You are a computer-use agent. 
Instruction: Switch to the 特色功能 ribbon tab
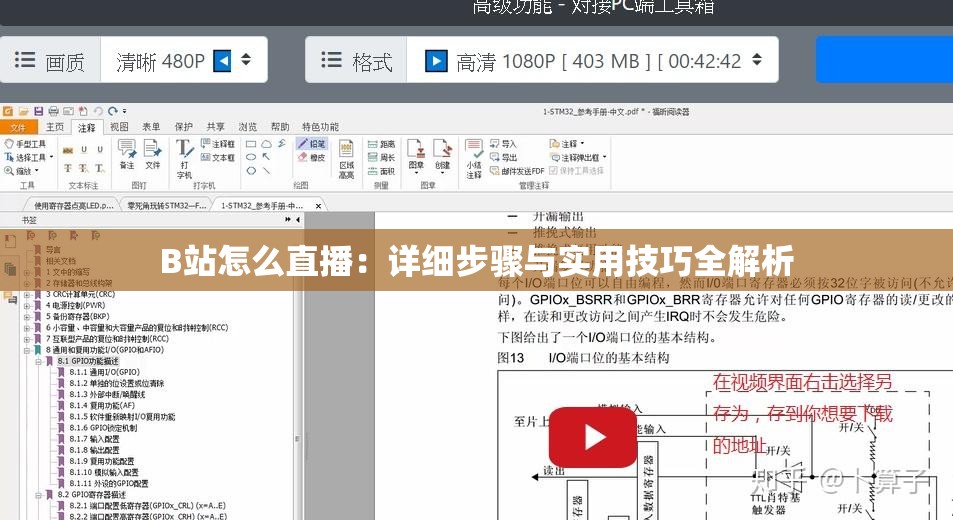(320, 127)
